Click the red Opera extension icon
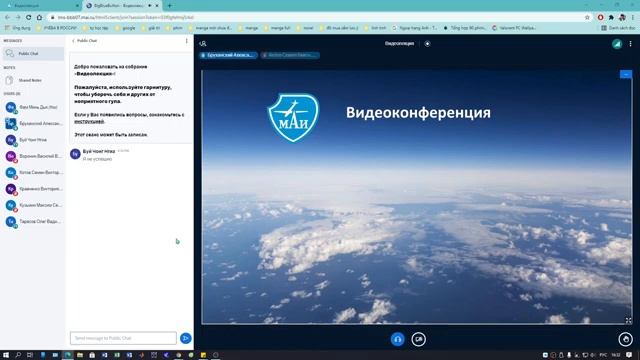 click(600, 18)
